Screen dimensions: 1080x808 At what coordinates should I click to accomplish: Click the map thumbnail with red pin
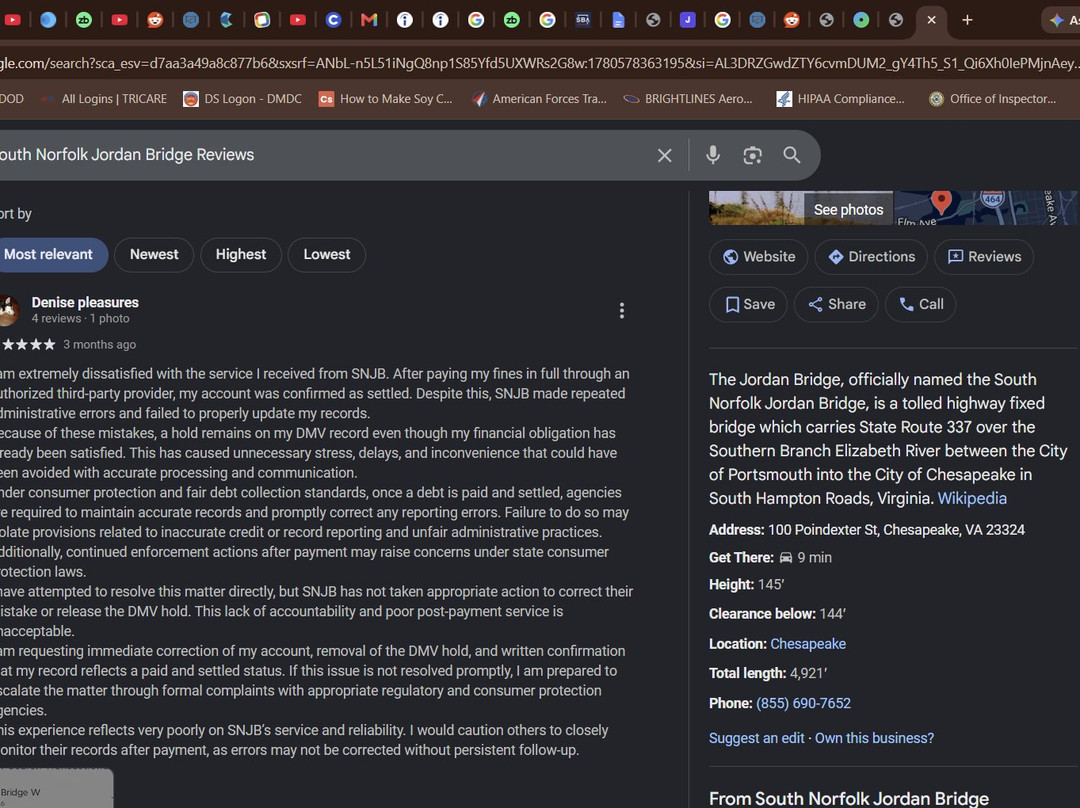985,208
